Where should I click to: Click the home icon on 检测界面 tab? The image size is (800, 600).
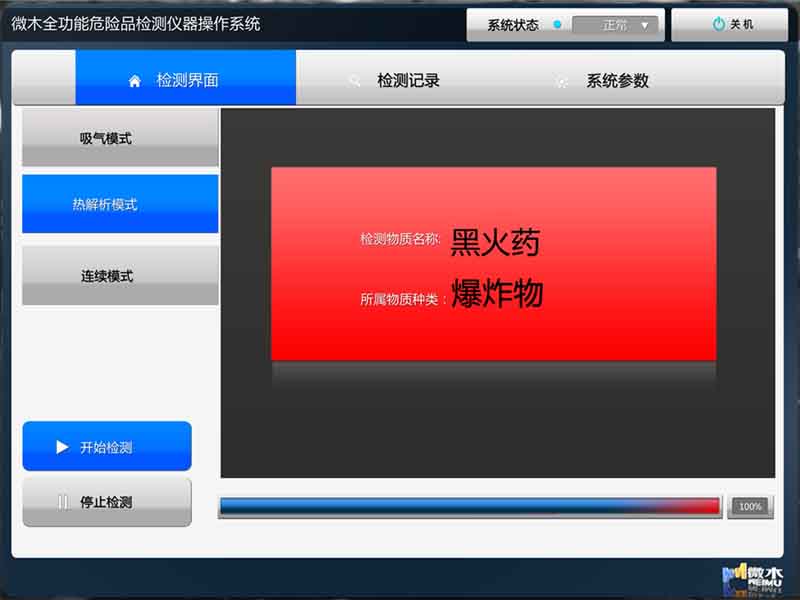pos(135,81)
